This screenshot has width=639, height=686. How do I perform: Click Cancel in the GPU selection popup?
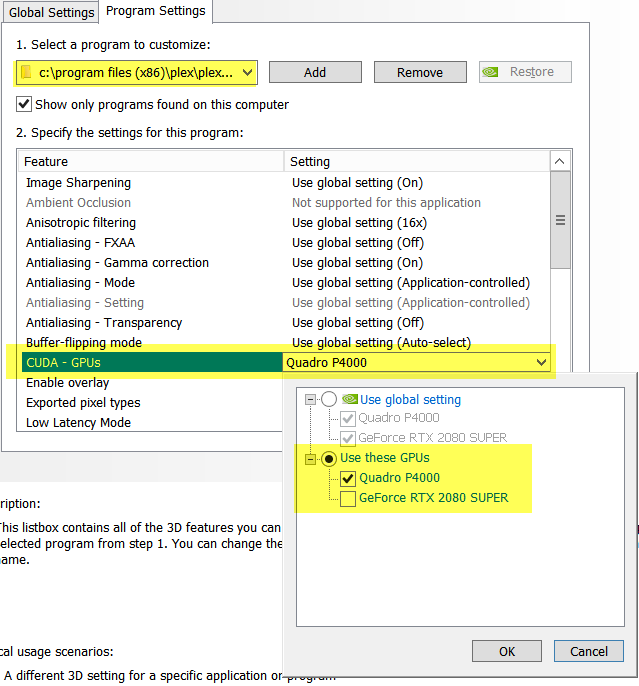pyautogui.click(x=589, y=651)
